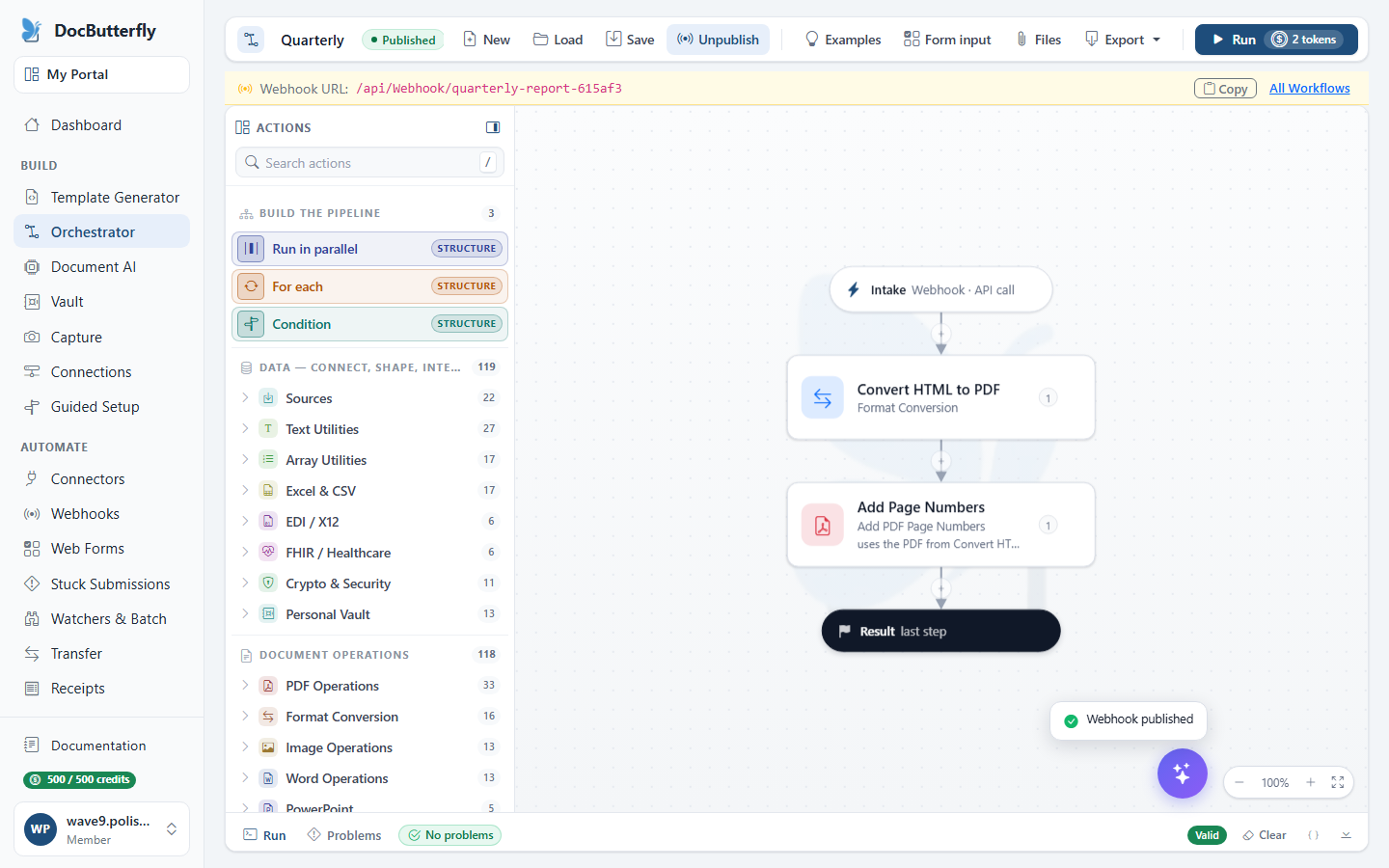Switch to the Problems tab
The height and width of the screenshot is (868, 1389).
[344, 835]
